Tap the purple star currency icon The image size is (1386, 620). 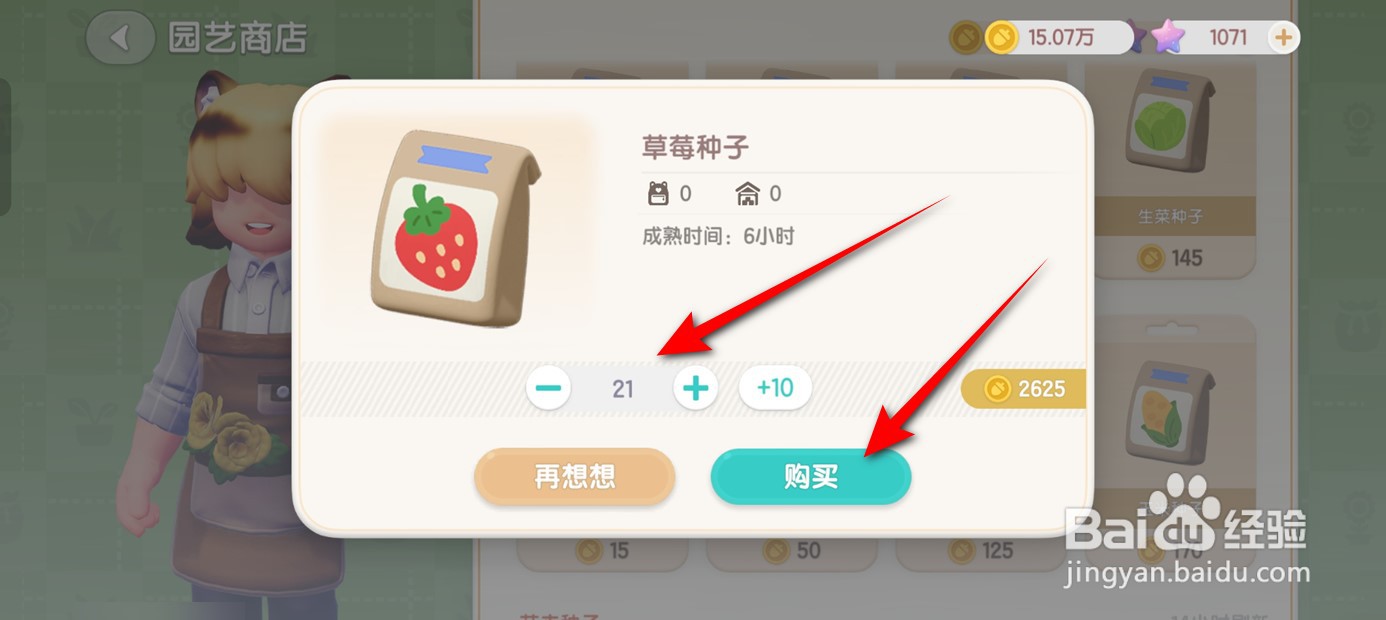click(x=1166, y=38)
